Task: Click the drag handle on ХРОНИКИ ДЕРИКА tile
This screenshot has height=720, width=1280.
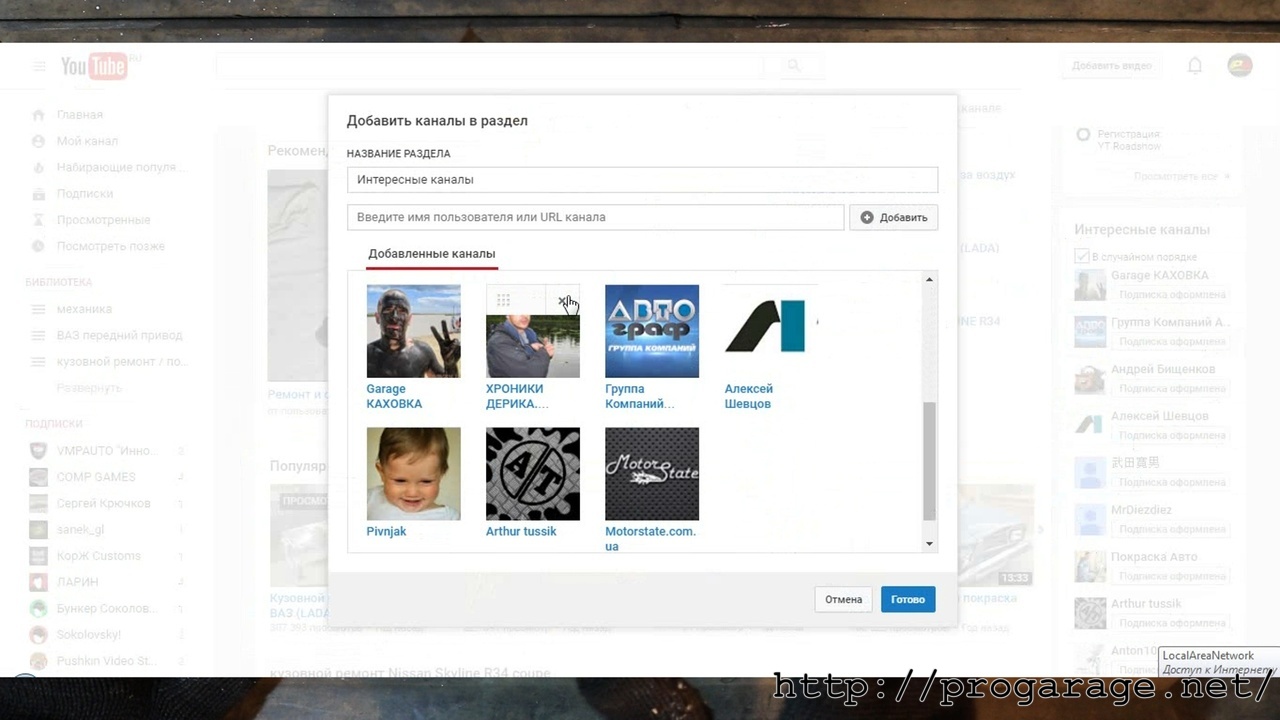Action: click(504, 301)
